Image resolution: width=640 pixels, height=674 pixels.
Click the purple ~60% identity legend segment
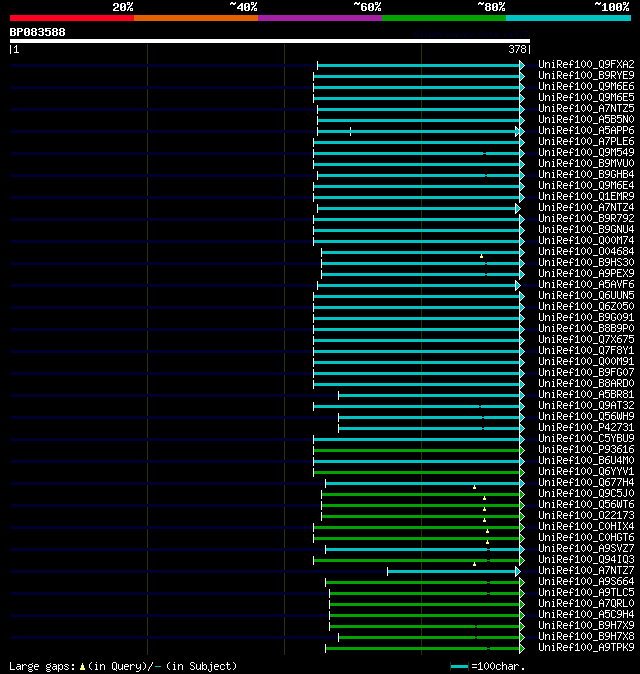(x=320, y=18)
